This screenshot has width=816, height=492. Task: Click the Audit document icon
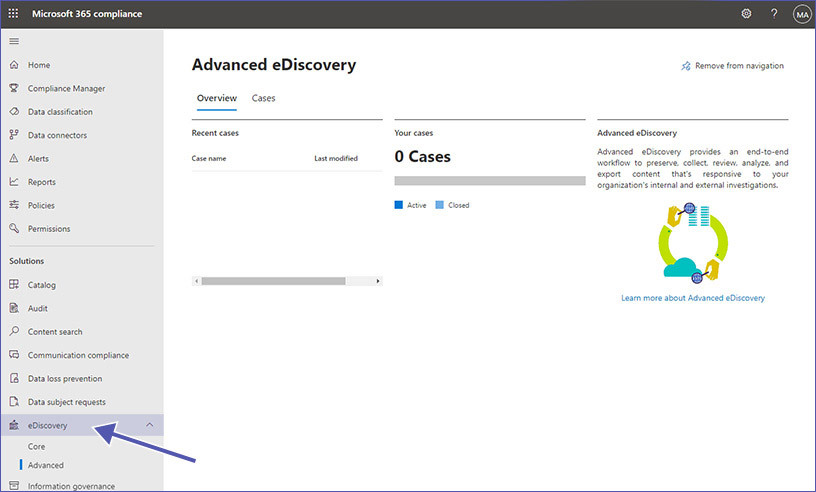point(14,308)
